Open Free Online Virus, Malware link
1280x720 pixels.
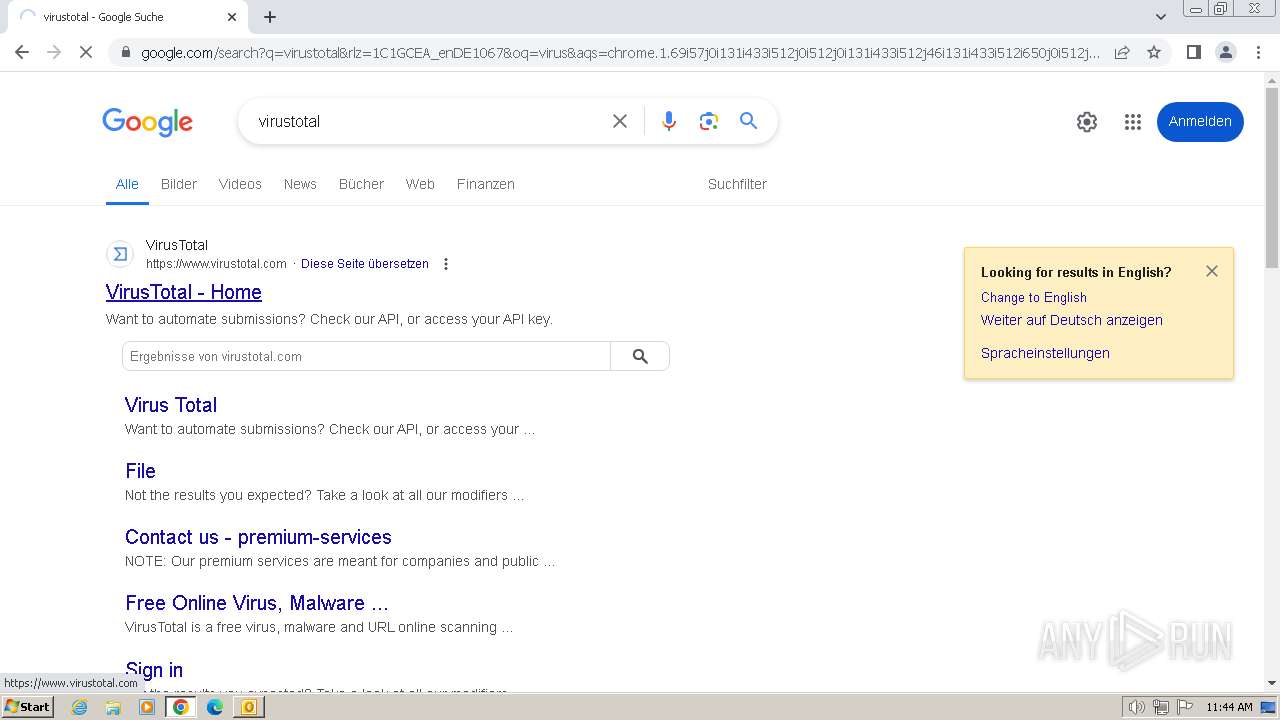tap(257, 603)
